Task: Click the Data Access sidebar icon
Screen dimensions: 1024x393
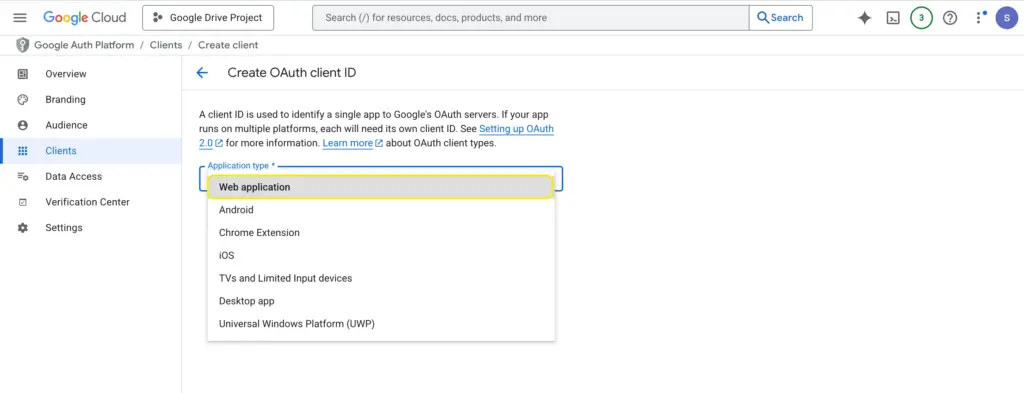Action: 23,176
